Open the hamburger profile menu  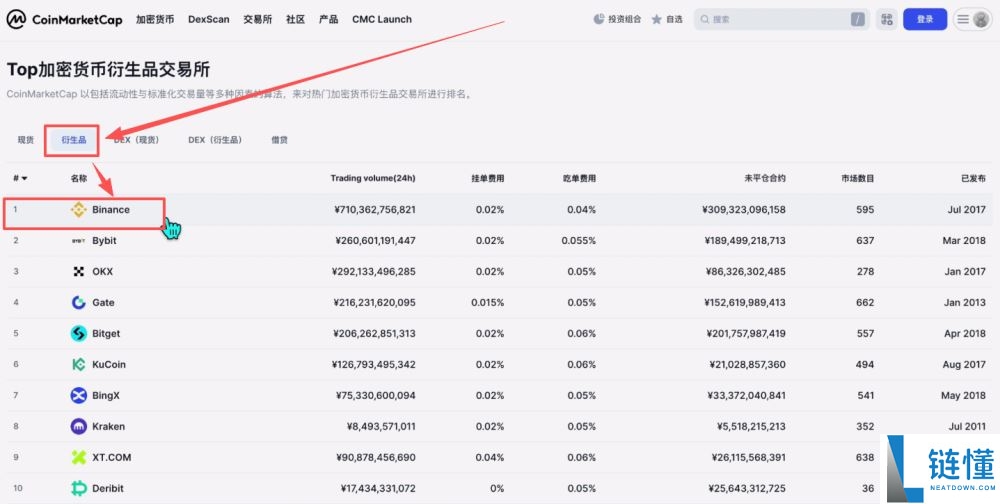[973, 19]
